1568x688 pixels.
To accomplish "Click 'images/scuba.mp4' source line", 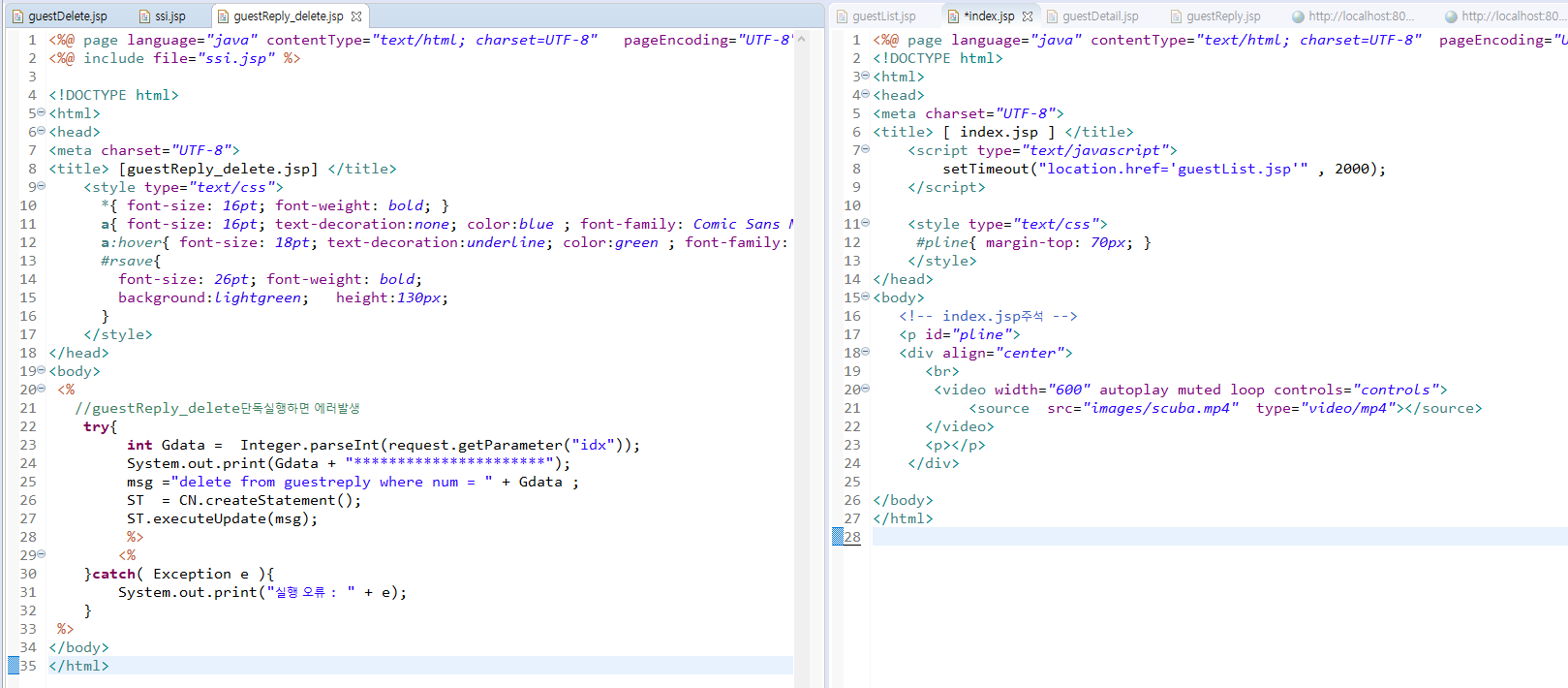I will pyautogui.click(x=1225, y=408).
